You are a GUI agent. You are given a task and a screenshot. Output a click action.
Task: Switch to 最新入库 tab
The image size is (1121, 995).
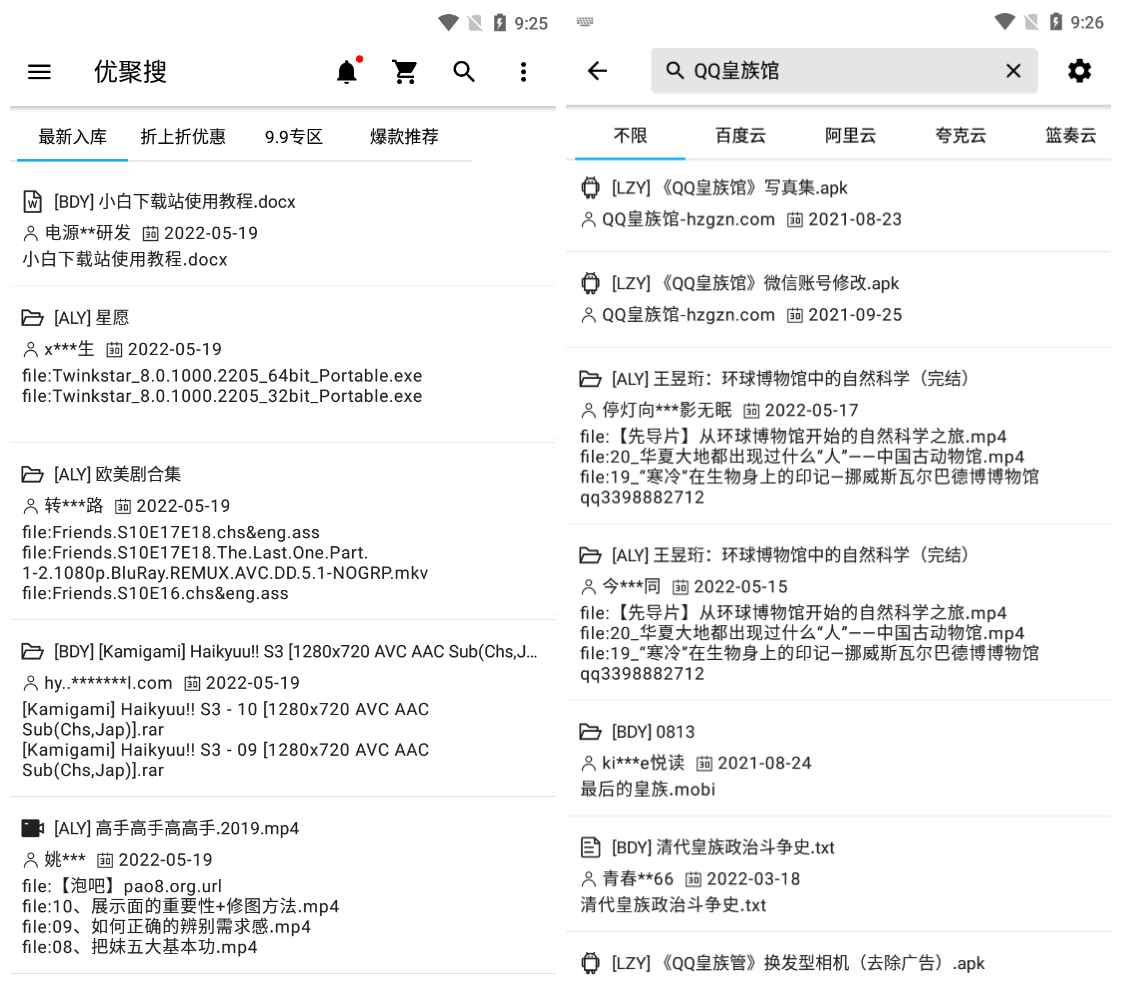(x=72, y=136)
